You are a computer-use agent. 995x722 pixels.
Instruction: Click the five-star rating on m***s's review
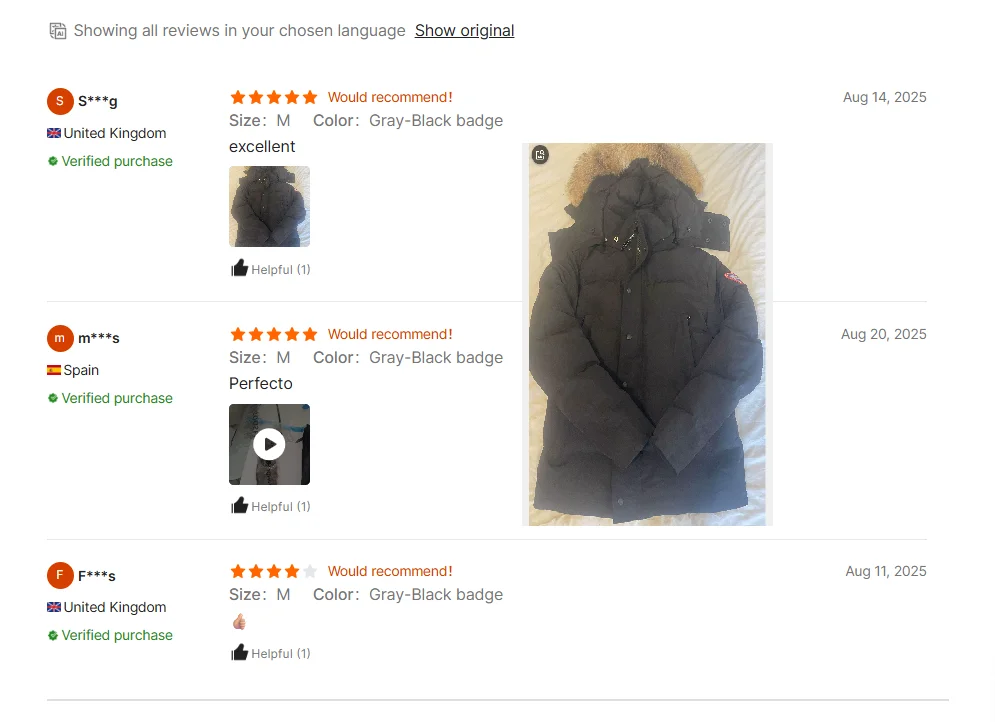[273, 334]
